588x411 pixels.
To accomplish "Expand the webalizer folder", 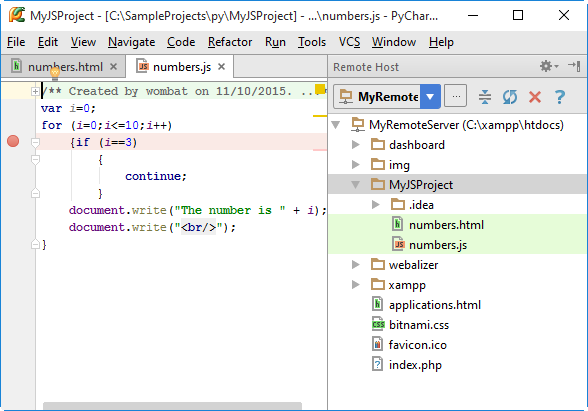I will [x=356, y=264].
